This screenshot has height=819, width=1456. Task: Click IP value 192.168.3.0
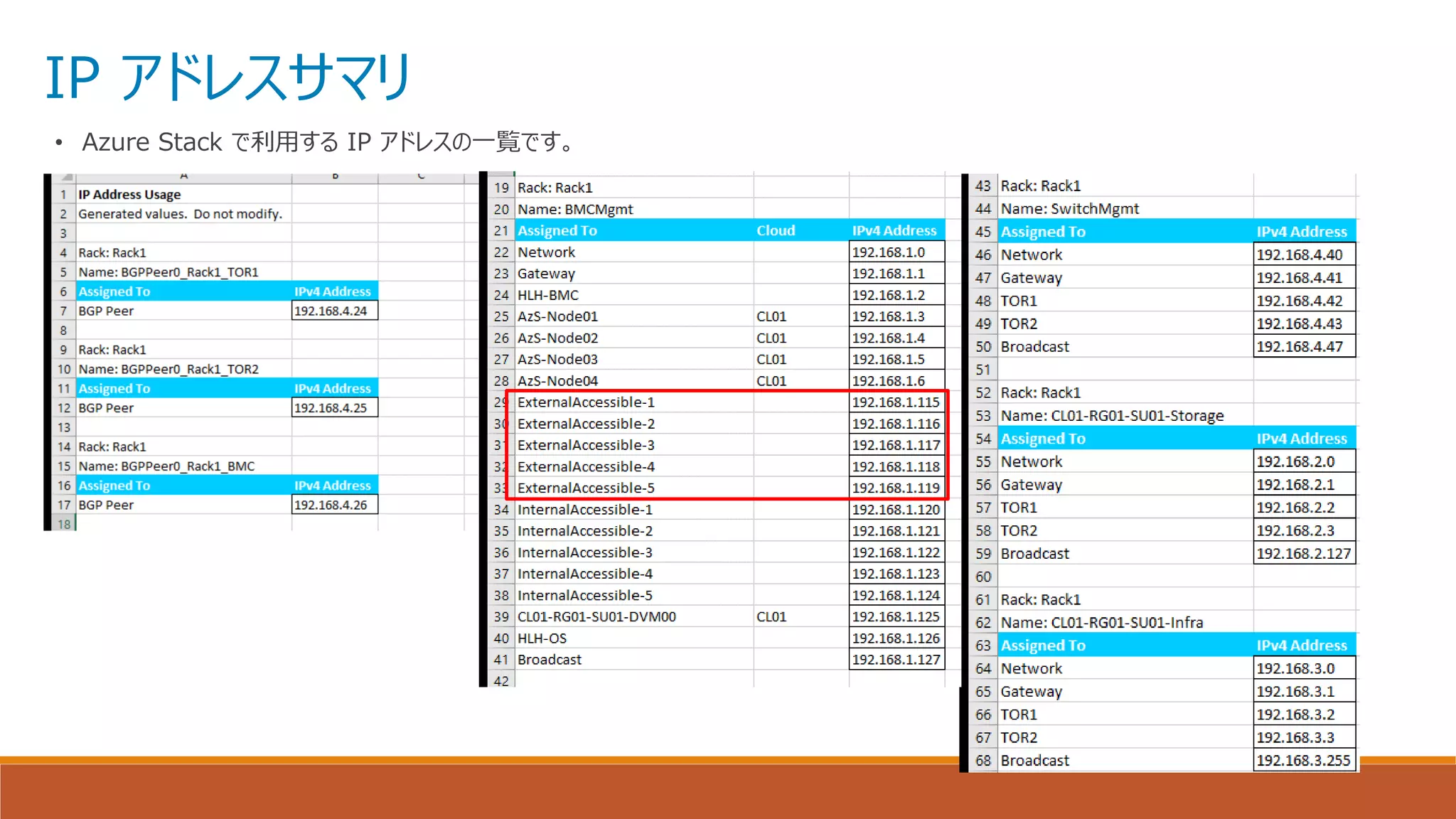1304,668
